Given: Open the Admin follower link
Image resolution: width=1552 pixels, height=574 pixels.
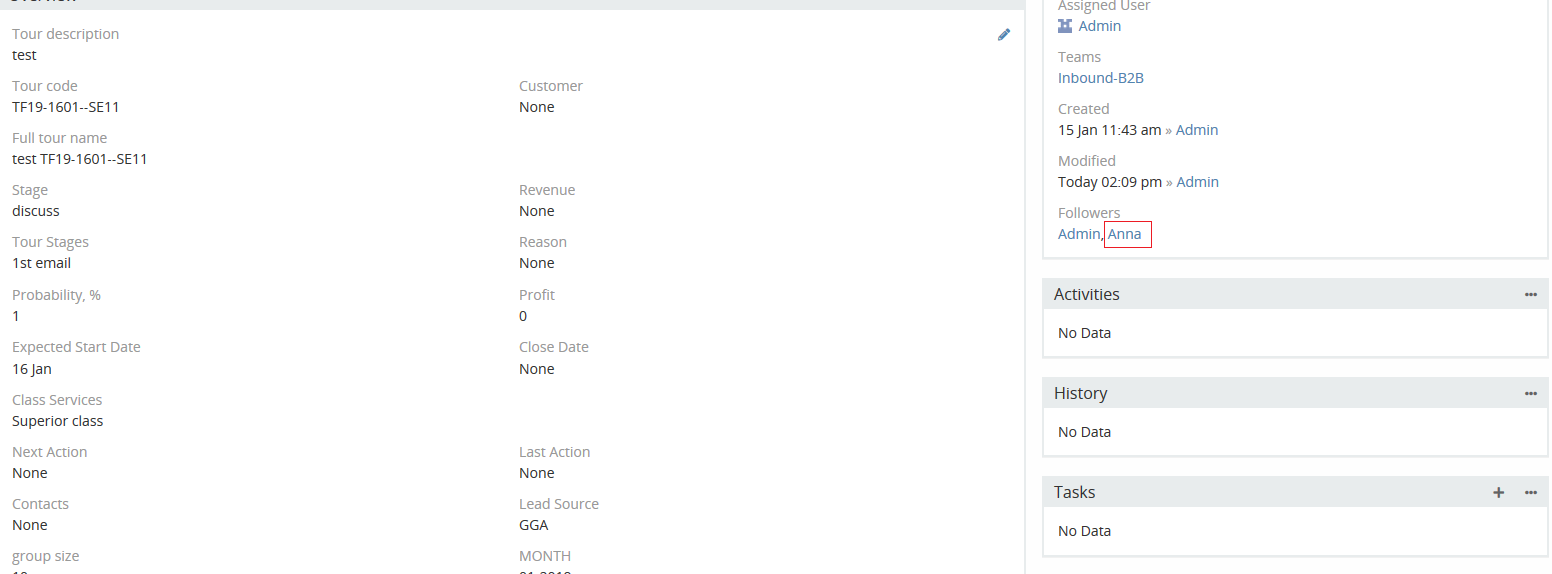Looking at the screenshot, I should point(1078,234).
